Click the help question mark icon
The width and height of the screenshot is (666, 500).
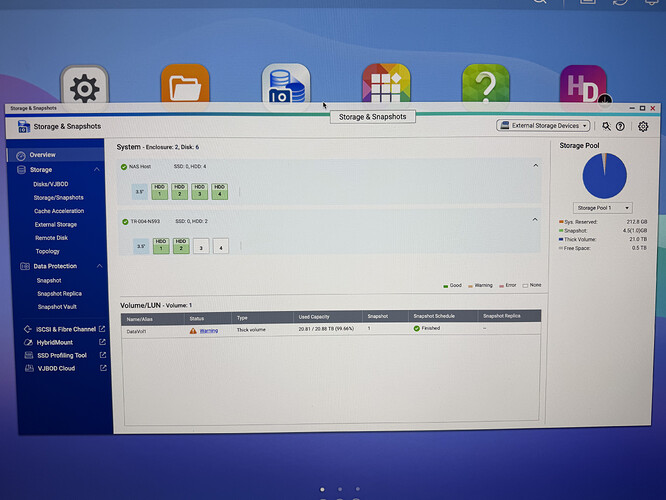click(x=620, y=127)
